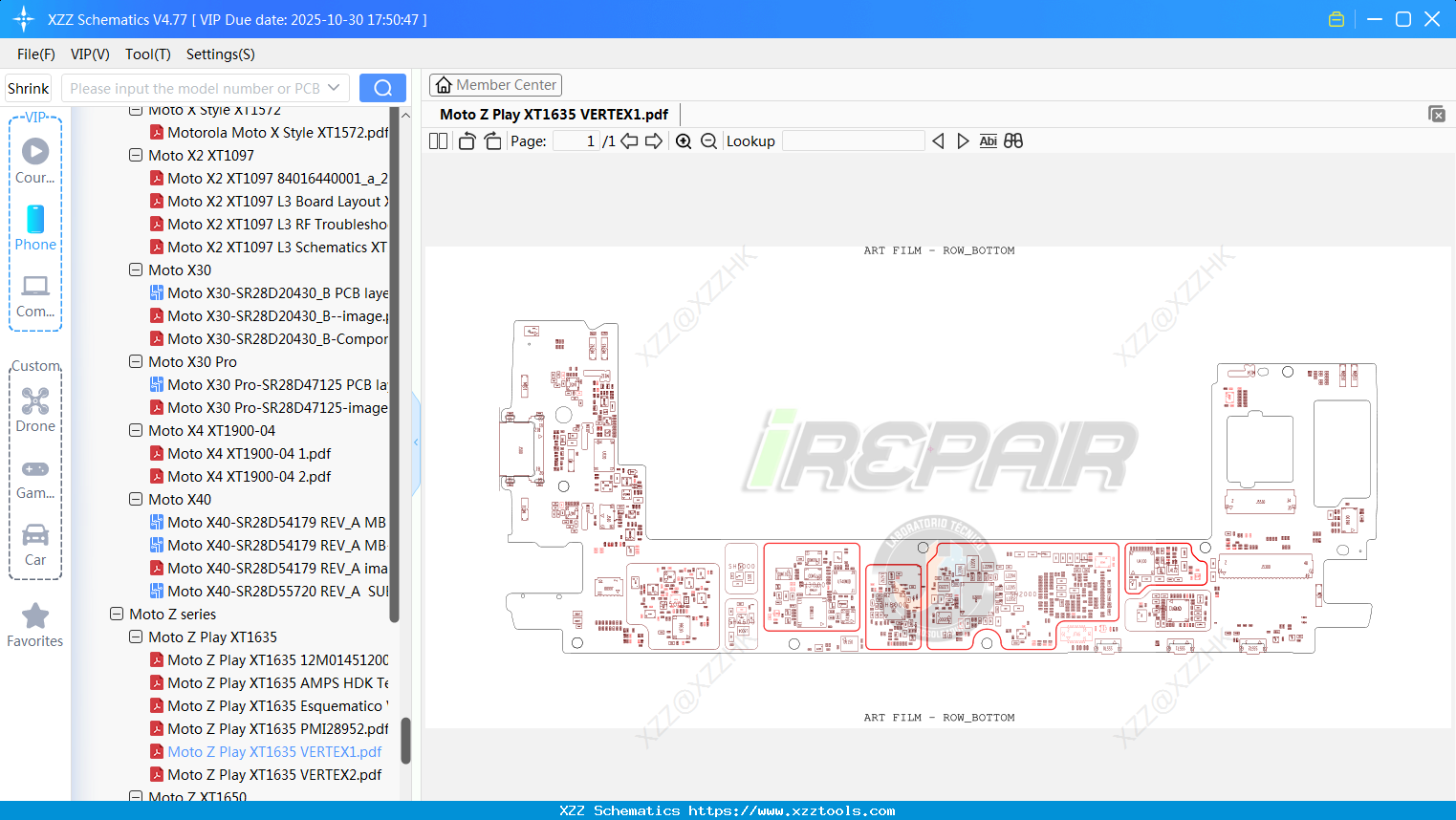This screenshot has width=1456, height=820.
Task: Click the sidebar collapse handle beside the tree
Action: click(x=416, y=442)
